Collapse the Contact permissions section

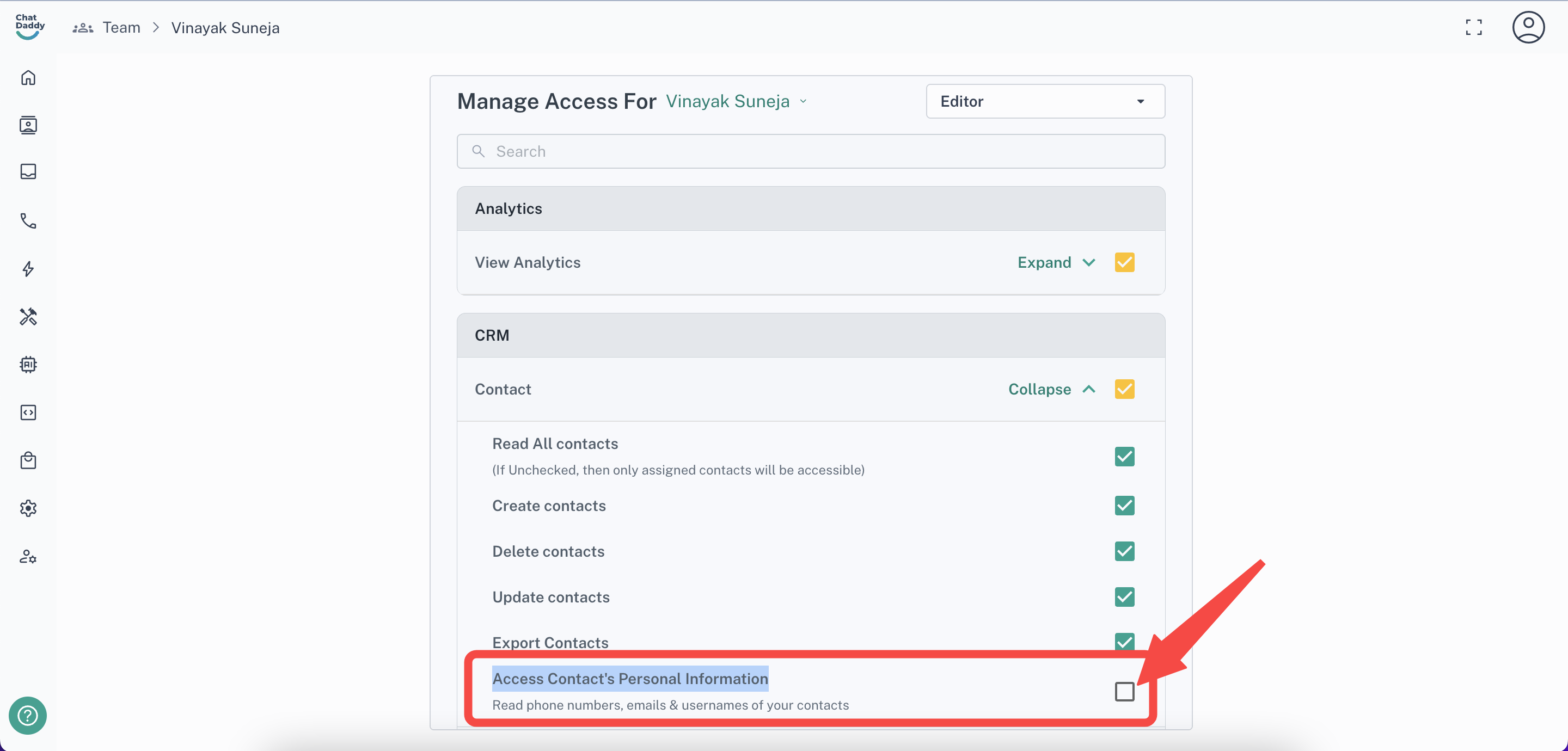1051,389
